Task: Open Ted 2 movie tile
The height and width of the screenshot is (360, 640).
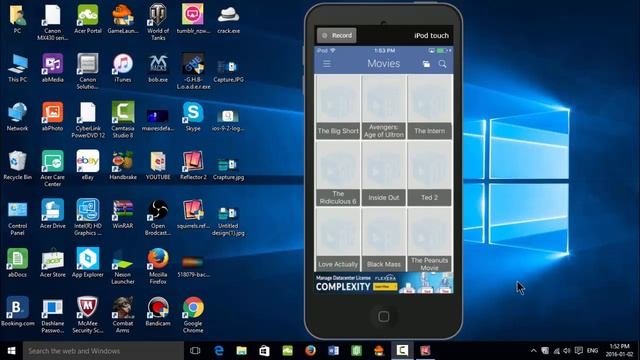Action: pos(429,173)
